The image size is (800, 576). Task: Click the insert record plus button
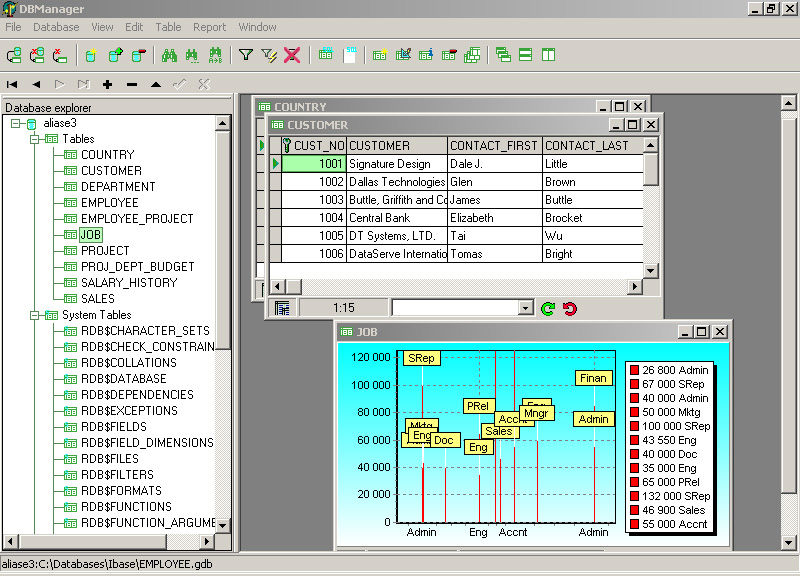coord(107,85)
